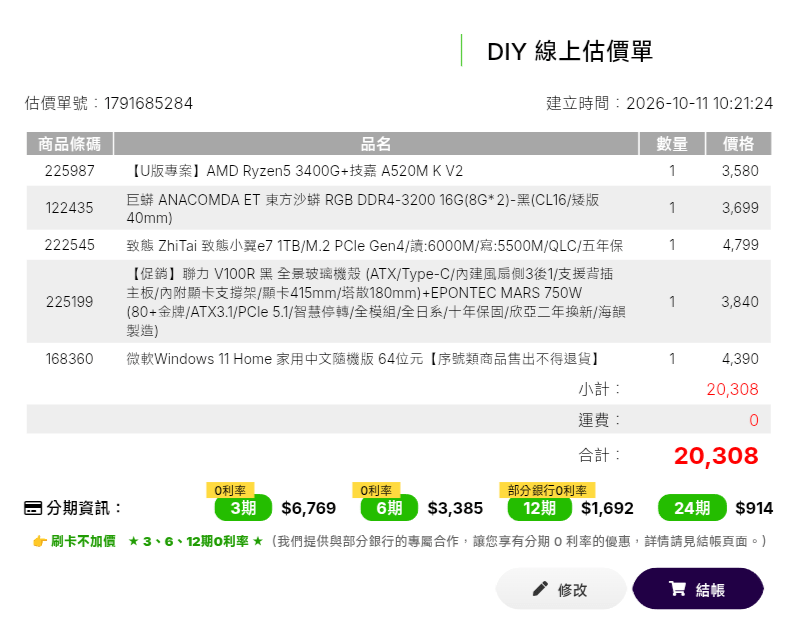Click the 部分銀行0利率 tag
The width and height of the screenshot is (798, 633).
[x=547, y=490]
